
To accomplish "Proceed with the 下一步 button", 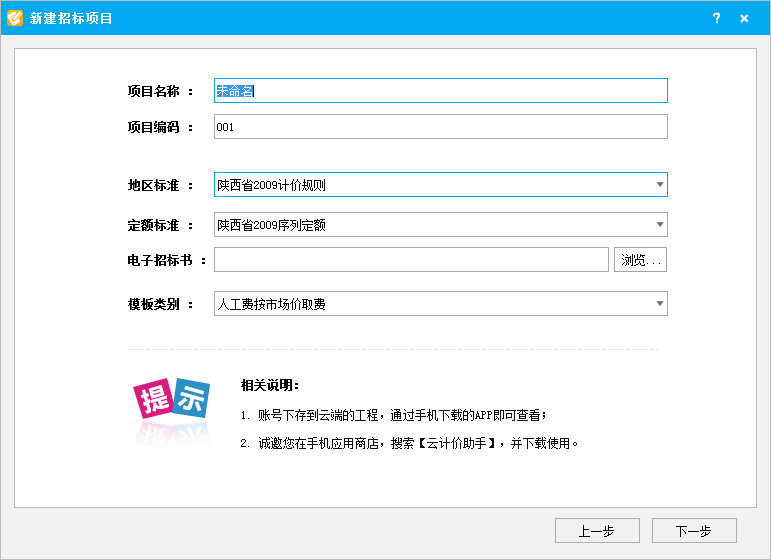I will (x=694, y=531).
